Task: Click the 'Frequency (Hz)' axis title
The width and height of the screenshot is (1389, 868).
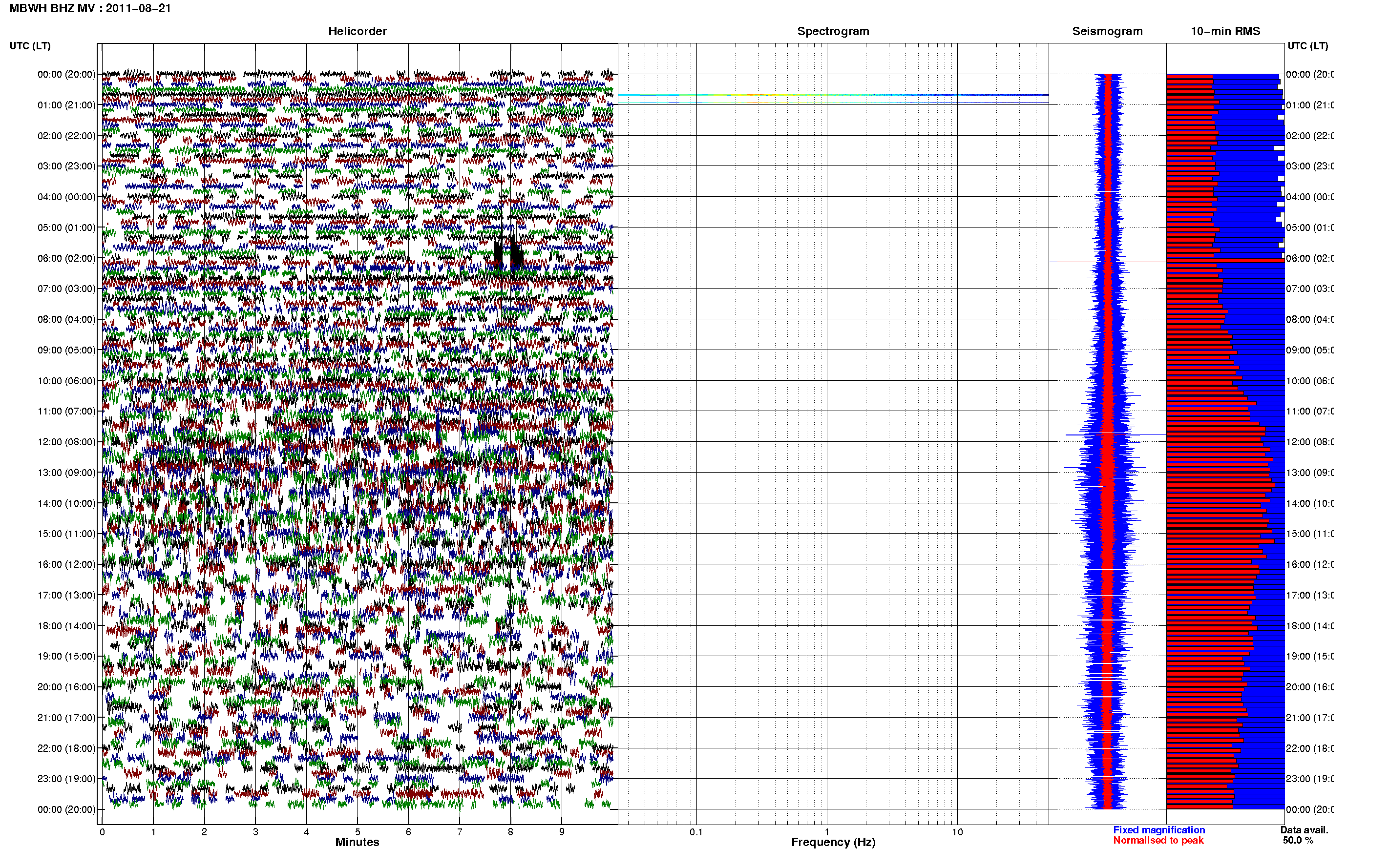Action: (x=833, y=842)
